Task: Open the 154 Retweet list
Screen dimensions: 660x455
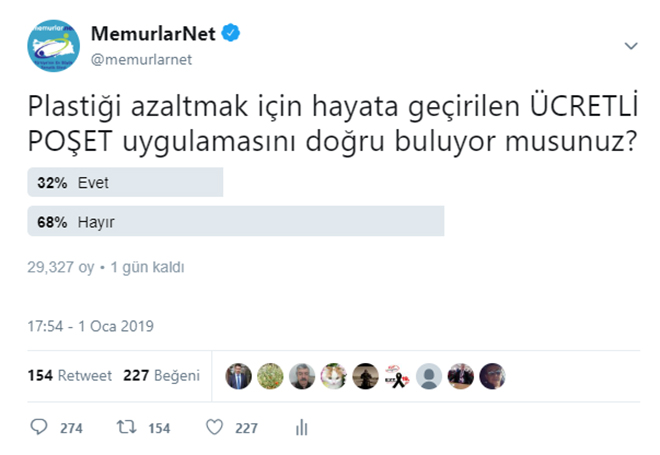Action: [69, 375]
